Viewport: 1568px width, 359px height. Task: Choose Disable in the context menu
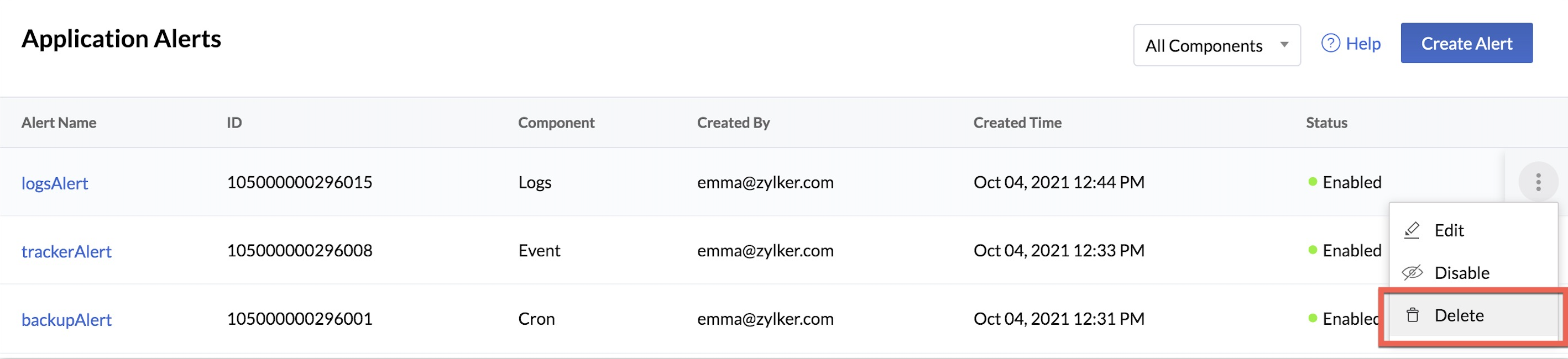[x=1461, y=273]
